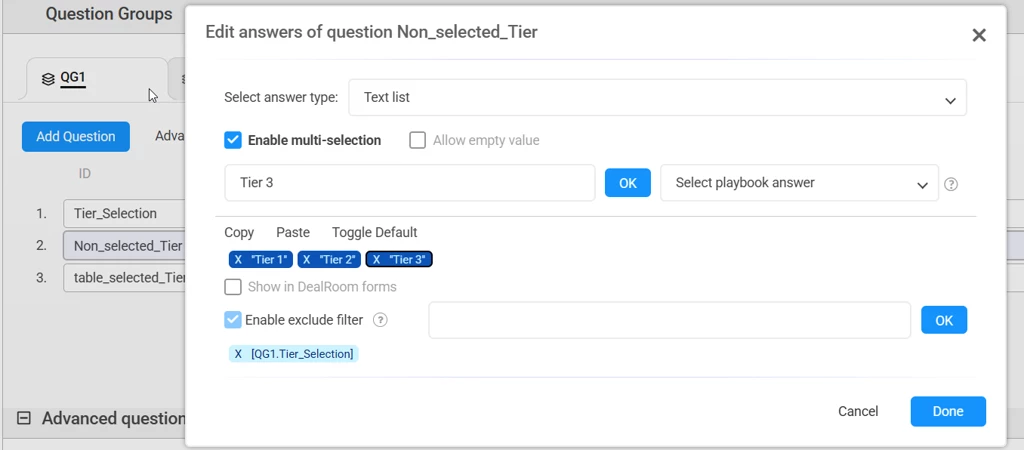Screen dimensions: 1024x450
Task: Open Select playbook answer dropdown
Action: point(799,183)
